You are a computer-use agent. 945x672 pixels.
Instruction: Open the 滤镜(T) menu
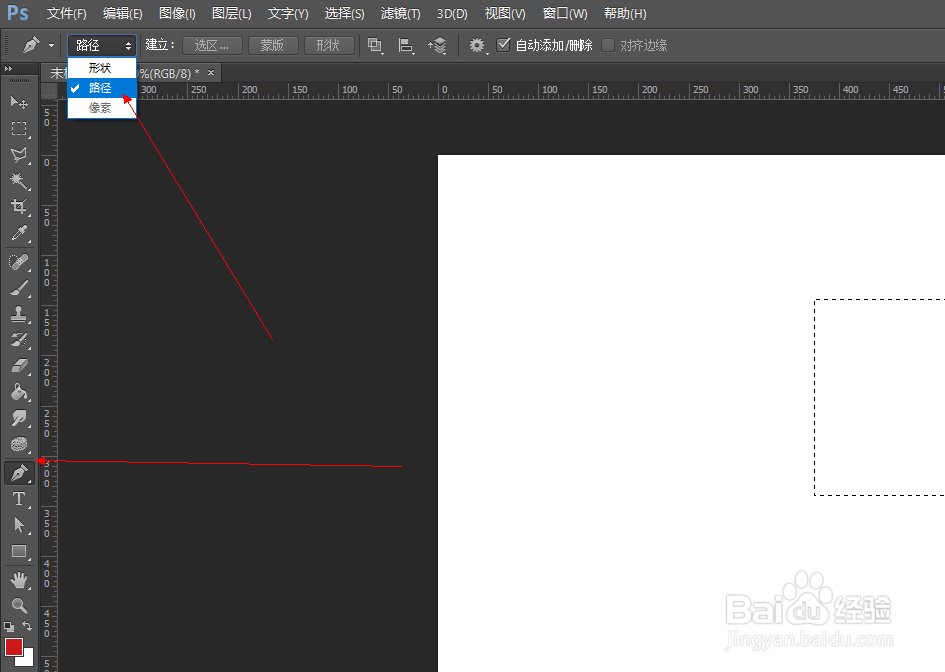click(x=400, y=13)
